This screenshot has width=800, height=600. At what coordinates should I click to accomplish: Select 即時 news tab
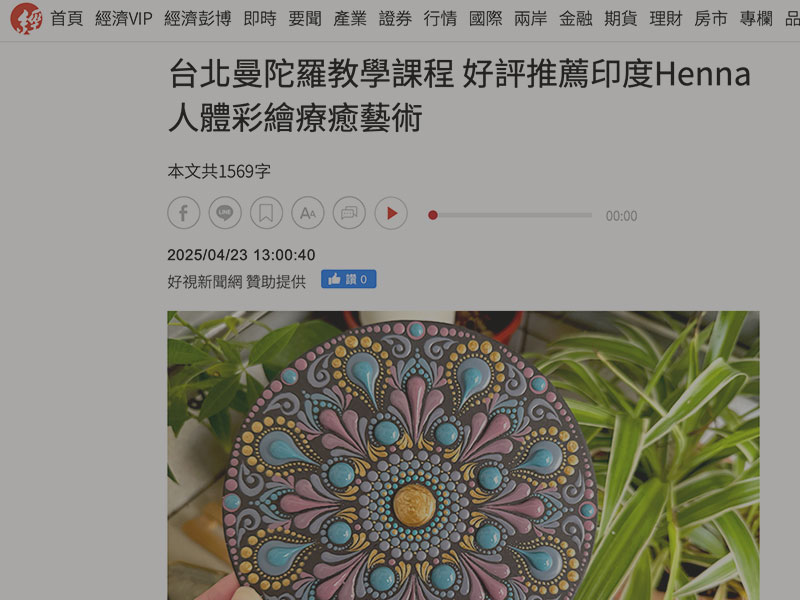point(260,19)
